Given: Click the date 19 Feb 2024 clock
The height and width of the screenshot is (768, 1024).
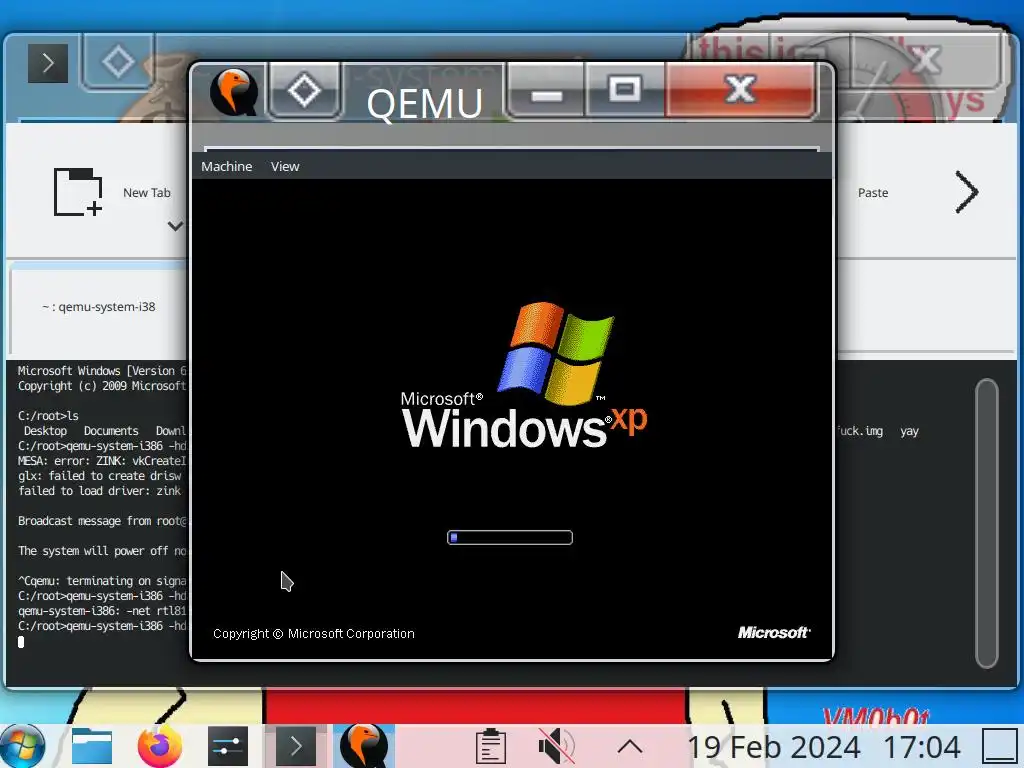Looking at the screenshot, I should pyautogui.click(x=774, y=747).
